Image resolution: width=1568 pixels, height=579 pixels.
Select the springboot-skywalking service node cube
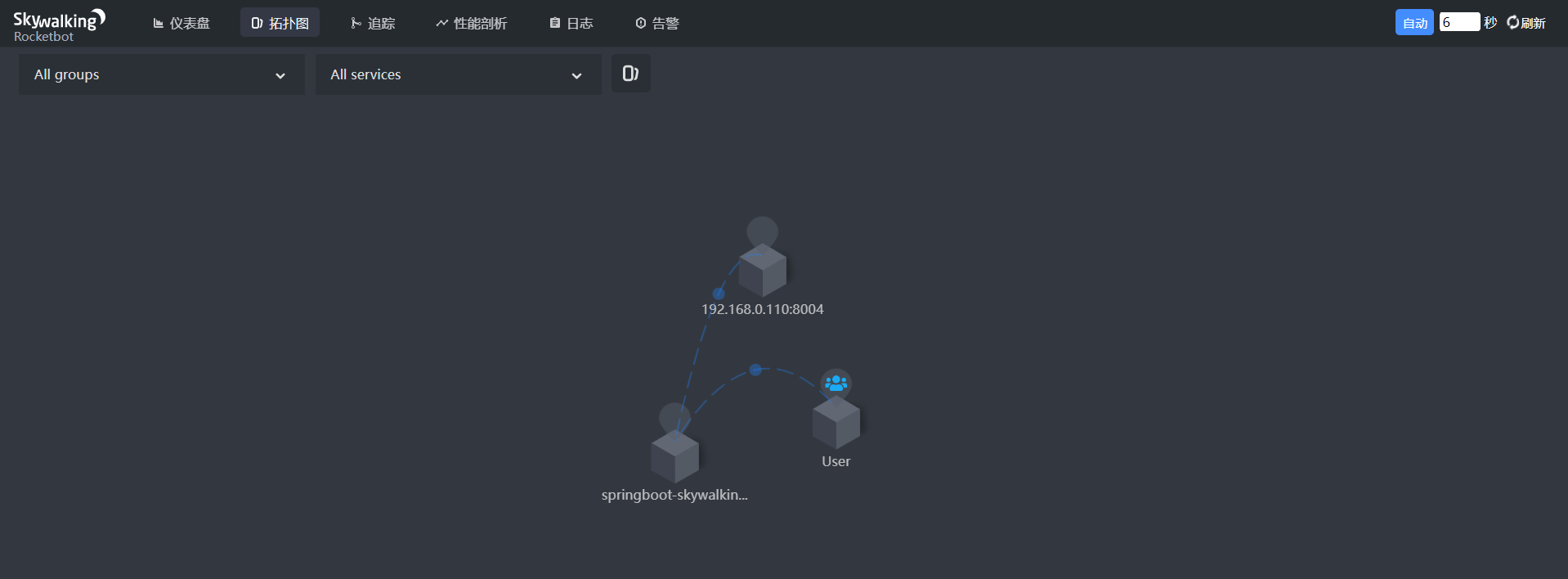pos(675,456)
